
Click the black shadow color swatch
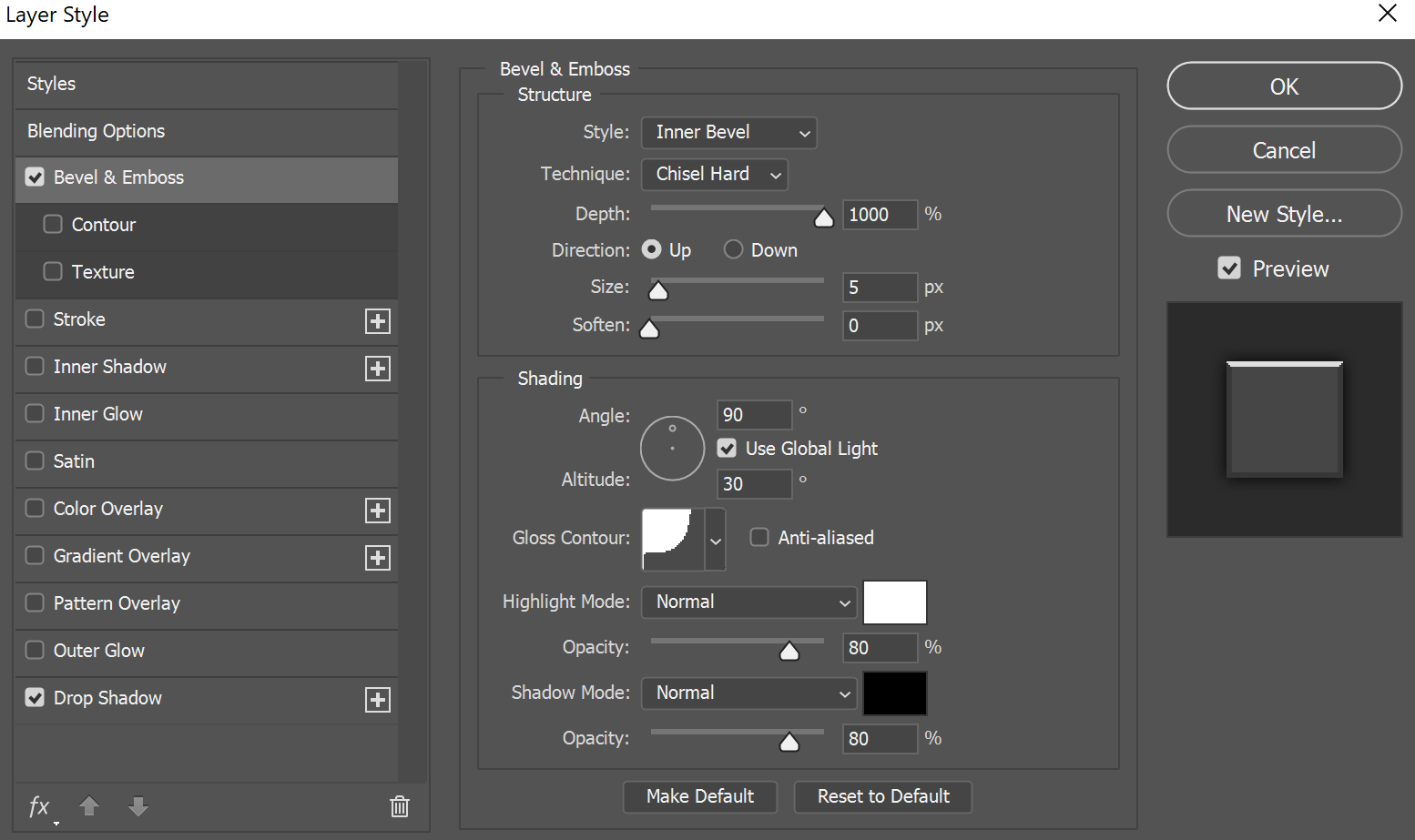895,693
